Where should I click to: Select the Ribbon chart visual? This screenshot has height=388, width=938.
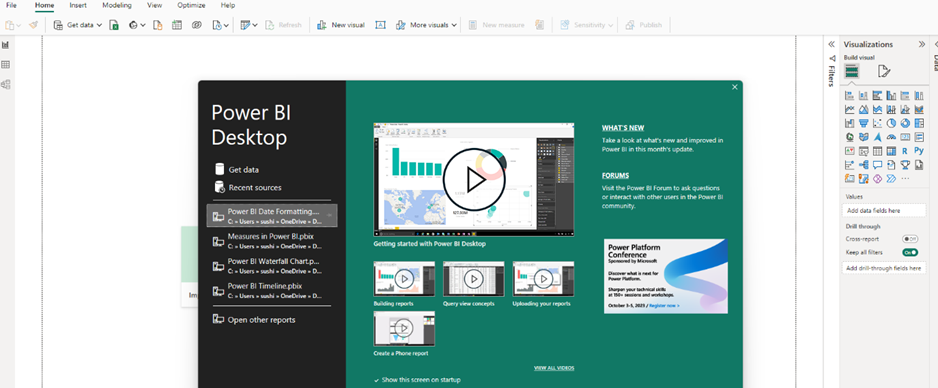(919, 109)
